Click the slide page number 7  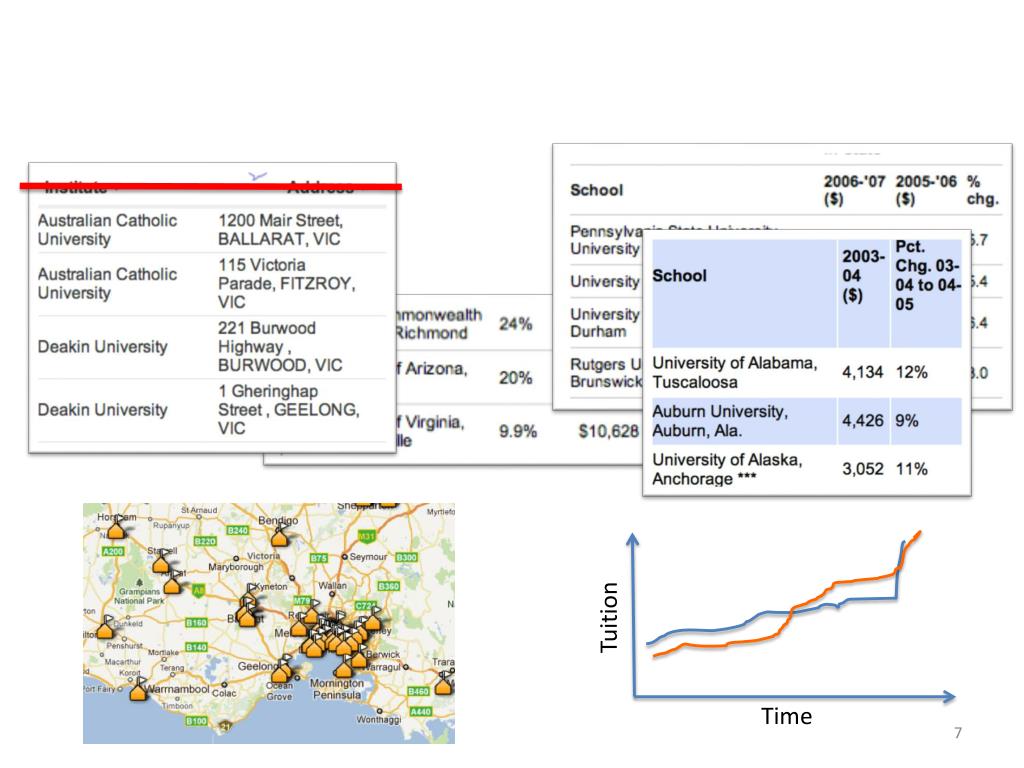coord(958,733)
